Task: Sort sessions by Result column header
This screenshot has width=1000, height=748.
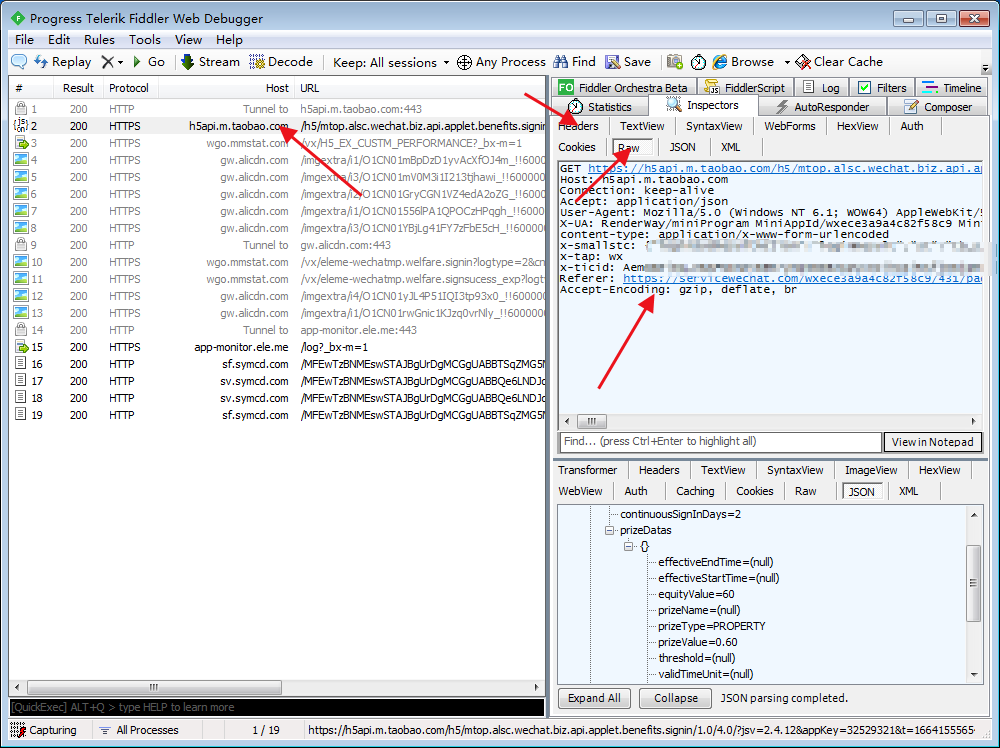Action: click(x=78, y=88)
